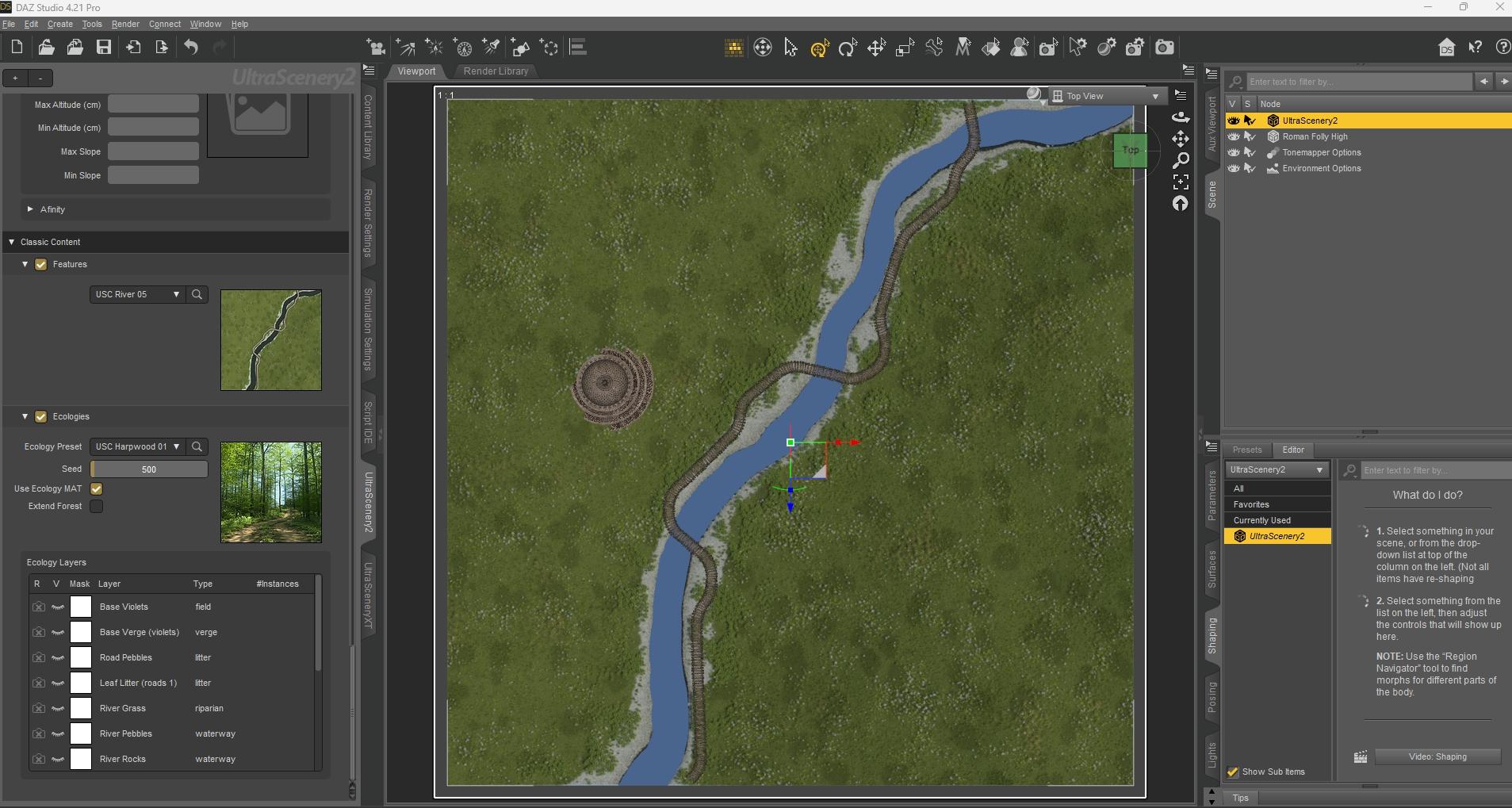Open the DAZ home icon
This screenshot has width=1512, height=808.
pos(1447,48)
